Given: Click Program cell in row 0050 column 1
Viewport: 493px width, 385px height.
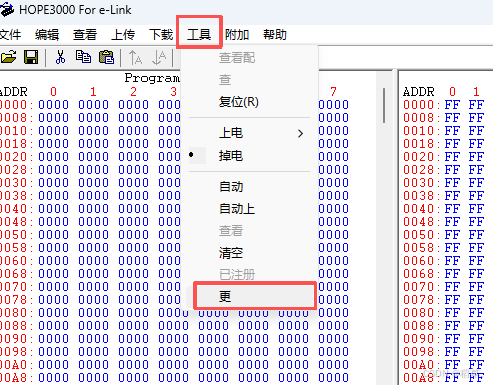Looking at the screenshot, I should 93,235.
